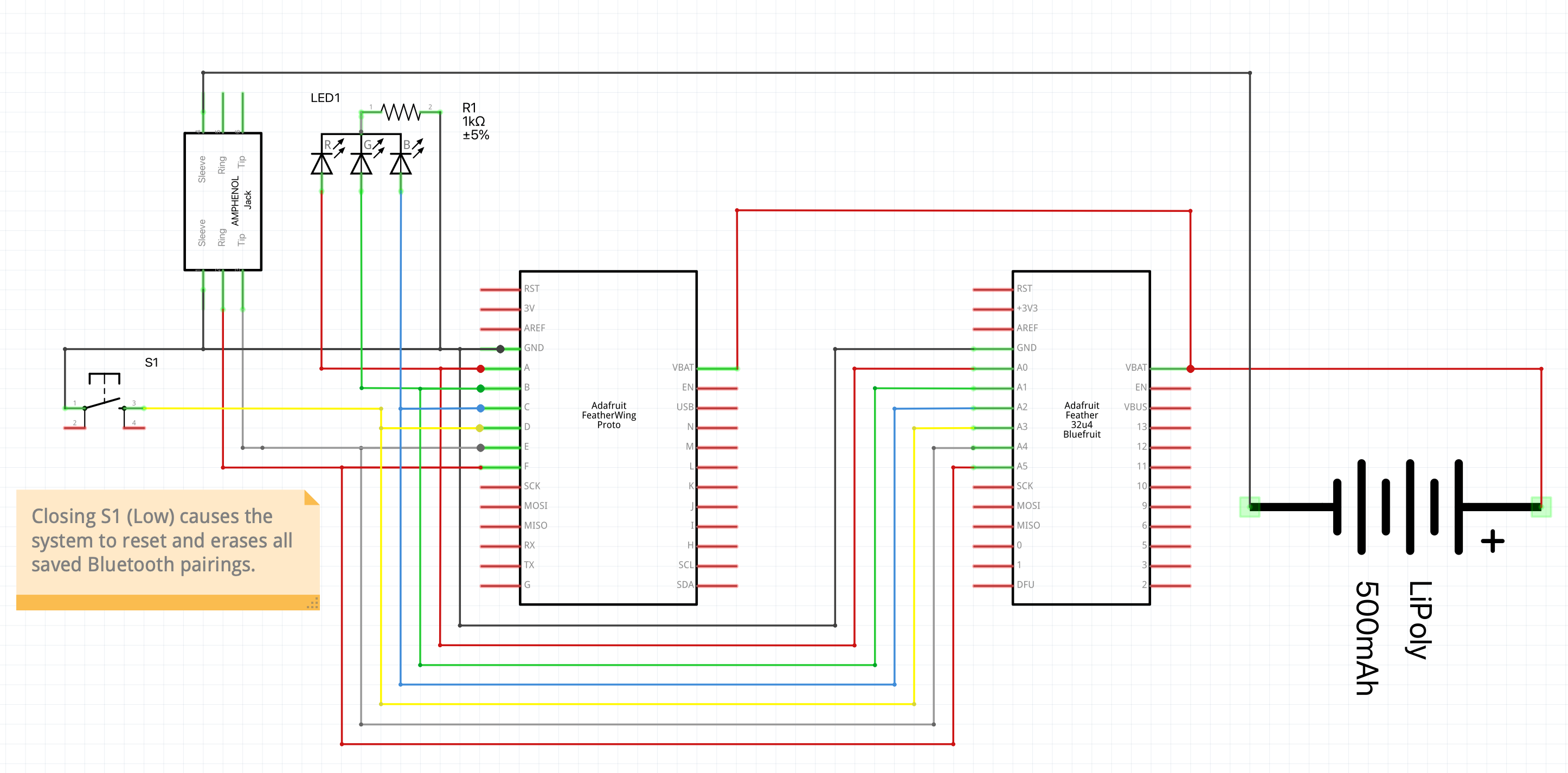Click the red junction dot at FeatherWing pin A
This screenshot has width=1568, height=773.
click(481, 369)
